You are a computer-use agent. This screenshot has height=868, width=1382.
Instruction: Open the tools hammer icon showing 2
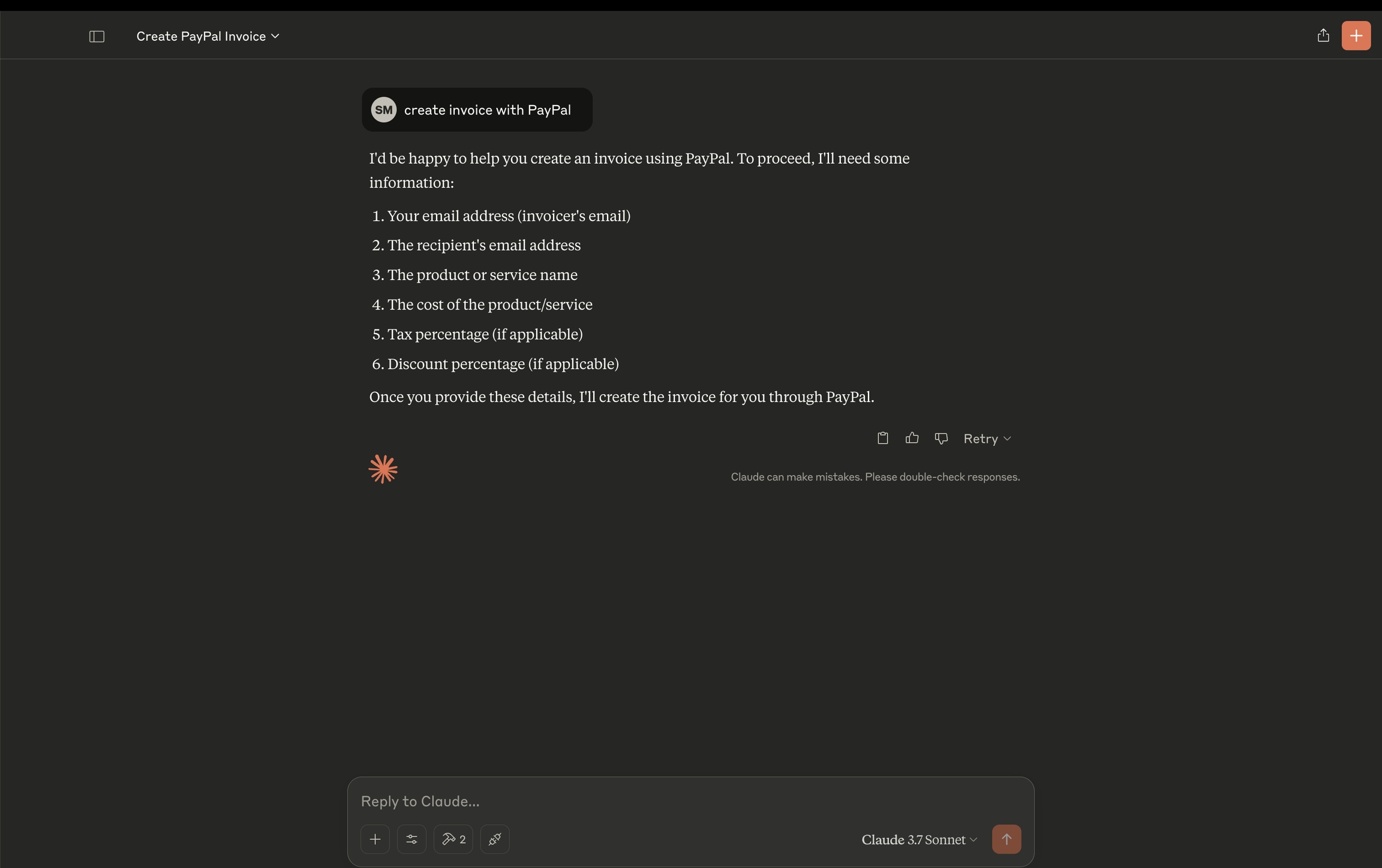[x=453, y=839]
